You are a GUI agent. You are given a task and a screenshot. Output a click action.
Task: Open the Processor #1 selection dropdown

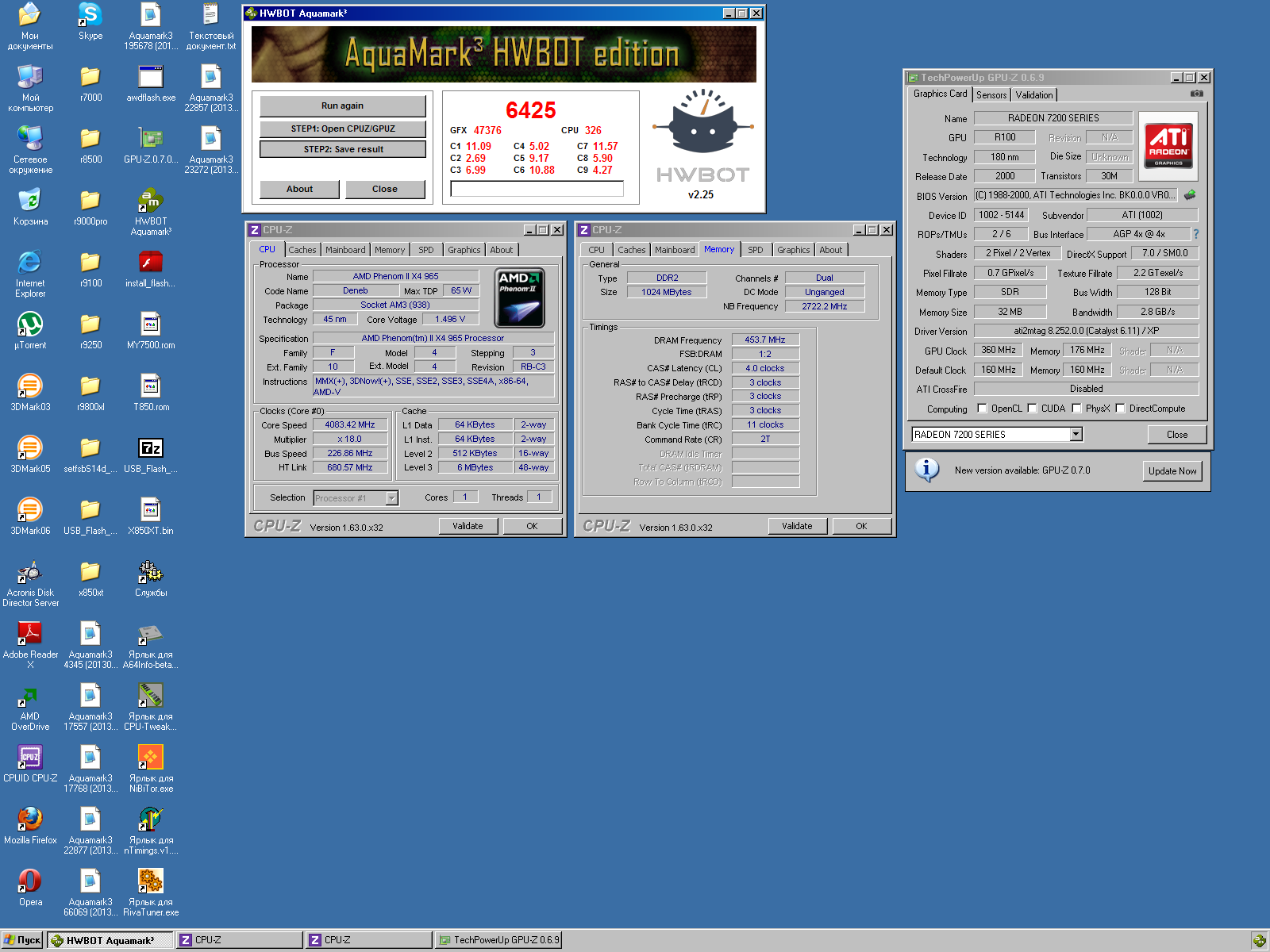click(391, 498)
